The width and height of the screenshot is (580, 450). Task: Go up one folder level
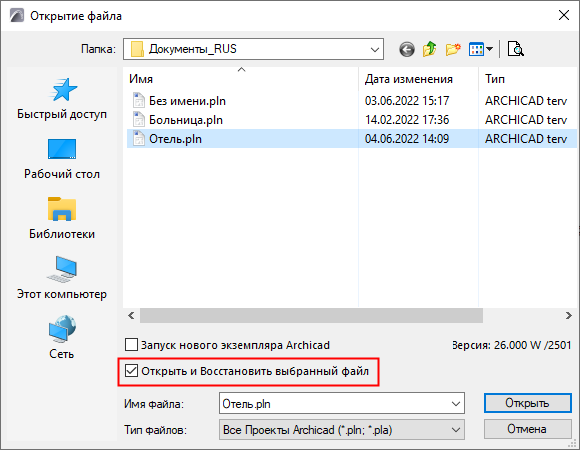[429, 49]
